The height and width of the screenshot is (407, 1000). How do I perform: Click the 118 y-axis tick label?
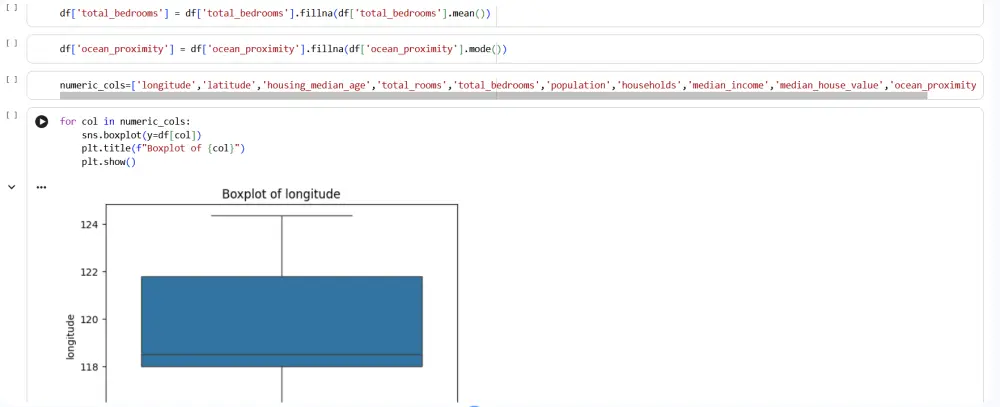[89, 367]
